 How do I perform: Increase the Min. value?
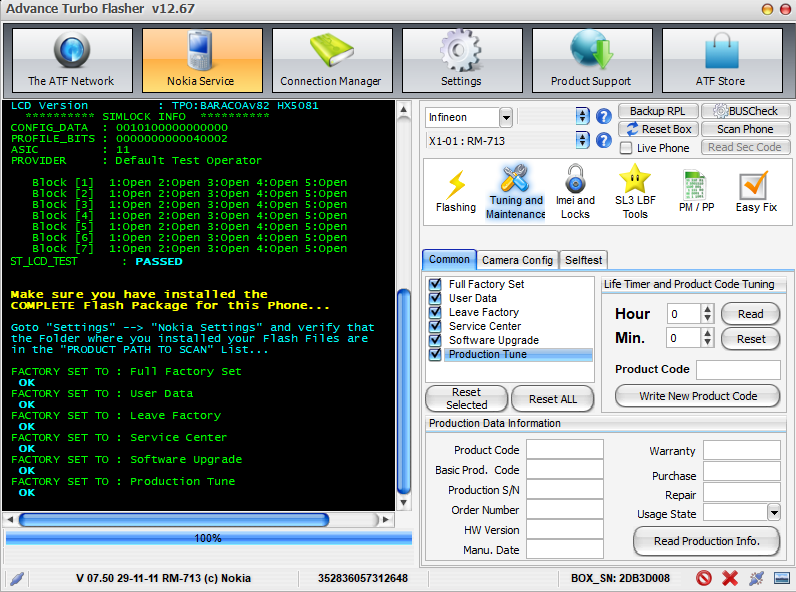click(707, 333)
